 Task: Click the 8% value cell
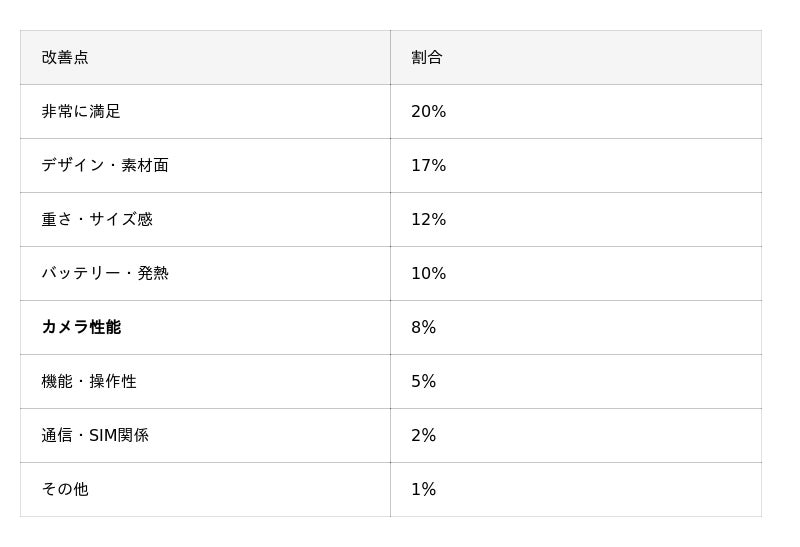click(424, 328)
